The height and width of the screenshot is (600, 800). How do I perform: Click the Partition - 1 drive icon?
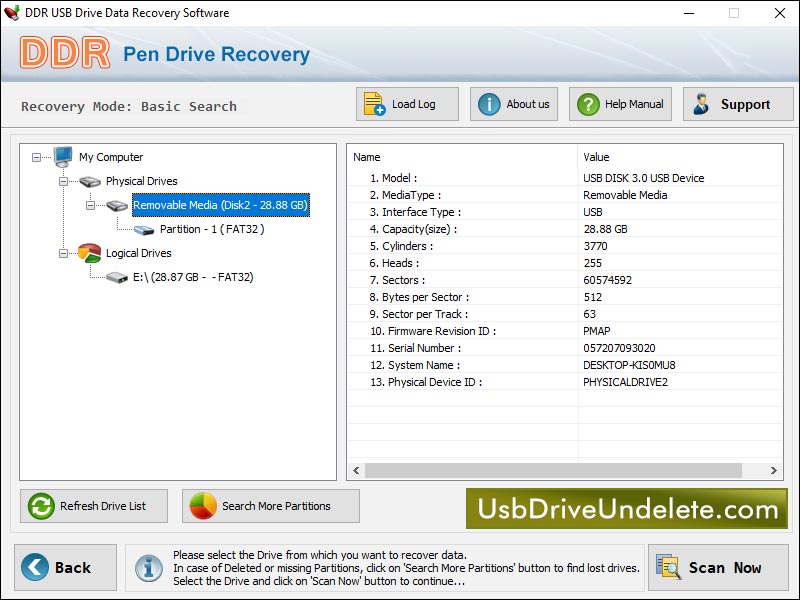click(144, 230)
